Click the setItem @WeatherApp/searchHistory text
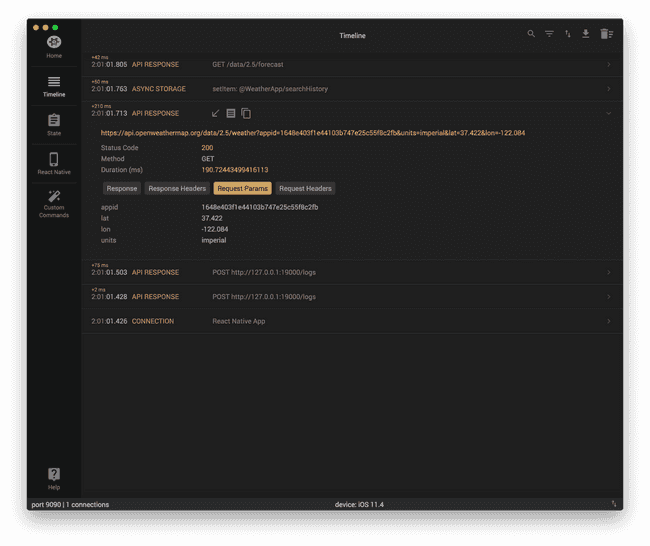 tap(270, 89)
